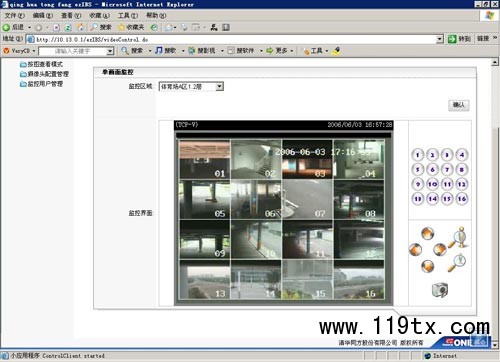Select camera number 3 button
Image resolution: width=500 pixels, height=362 pixels.
[447, 155]
